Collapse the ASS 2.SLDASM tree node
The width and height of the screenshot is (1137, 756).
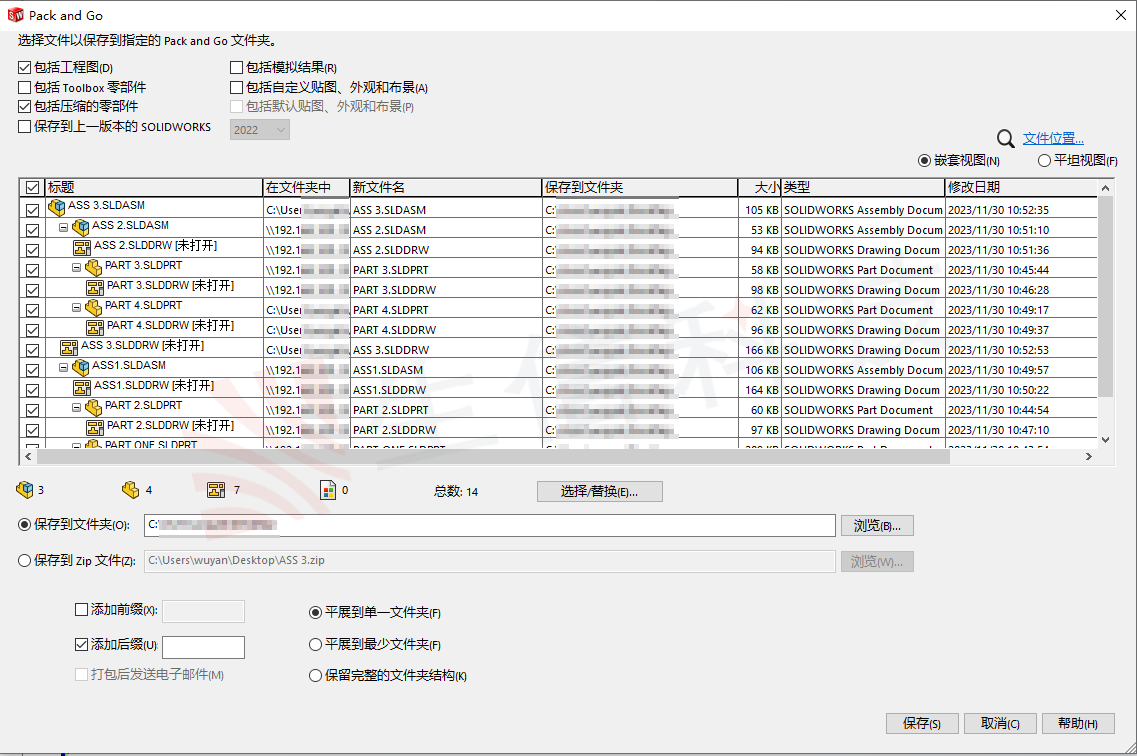tap(64, 227)
